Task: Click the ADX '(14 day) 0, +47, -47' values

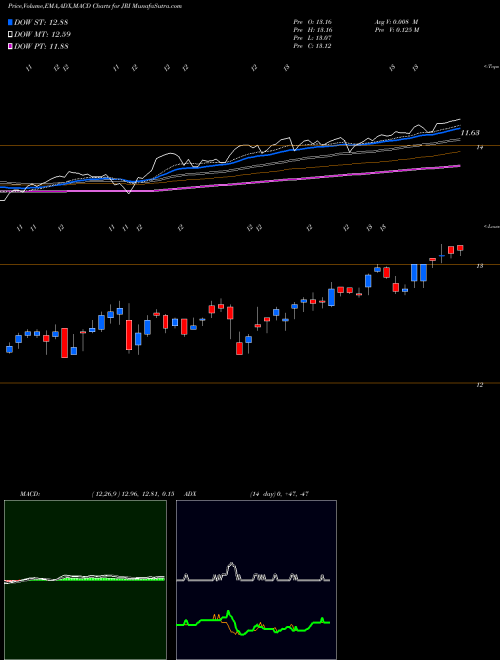Action: (279, 494)
